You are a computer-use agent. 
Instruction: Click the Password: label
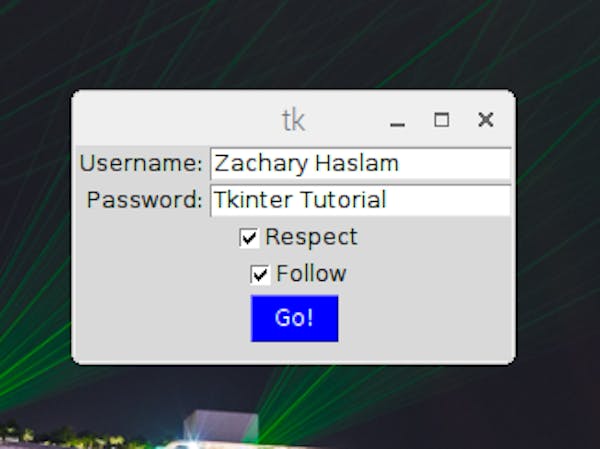145,200
